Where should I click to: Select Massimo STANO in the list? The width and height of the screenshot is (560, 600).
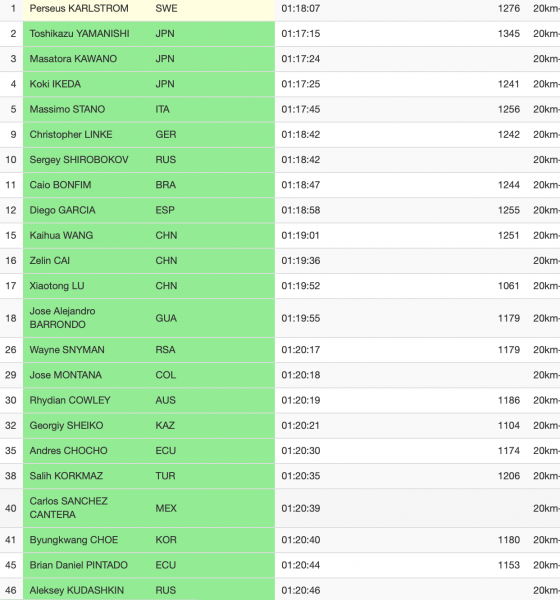[67, 109]
